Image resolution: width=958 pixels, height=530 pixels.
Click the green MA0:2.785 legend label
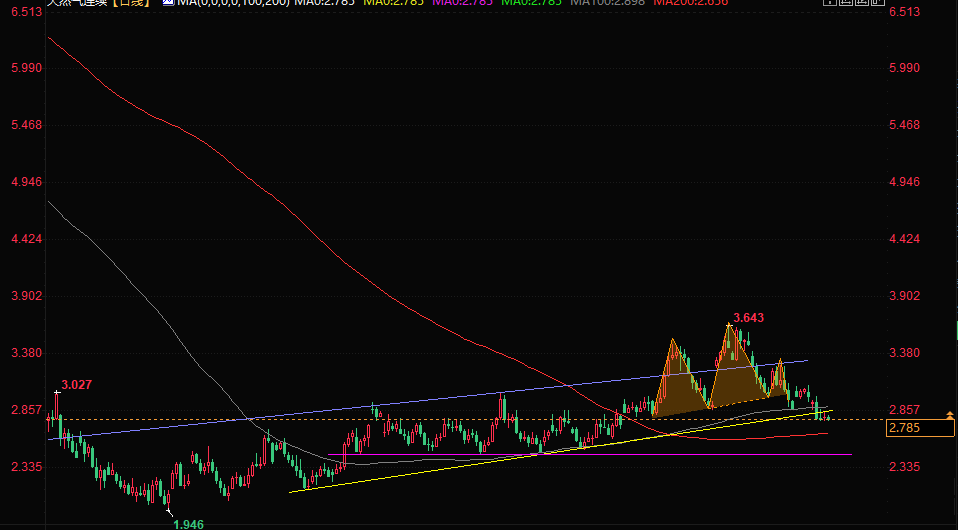click(531, 3)
